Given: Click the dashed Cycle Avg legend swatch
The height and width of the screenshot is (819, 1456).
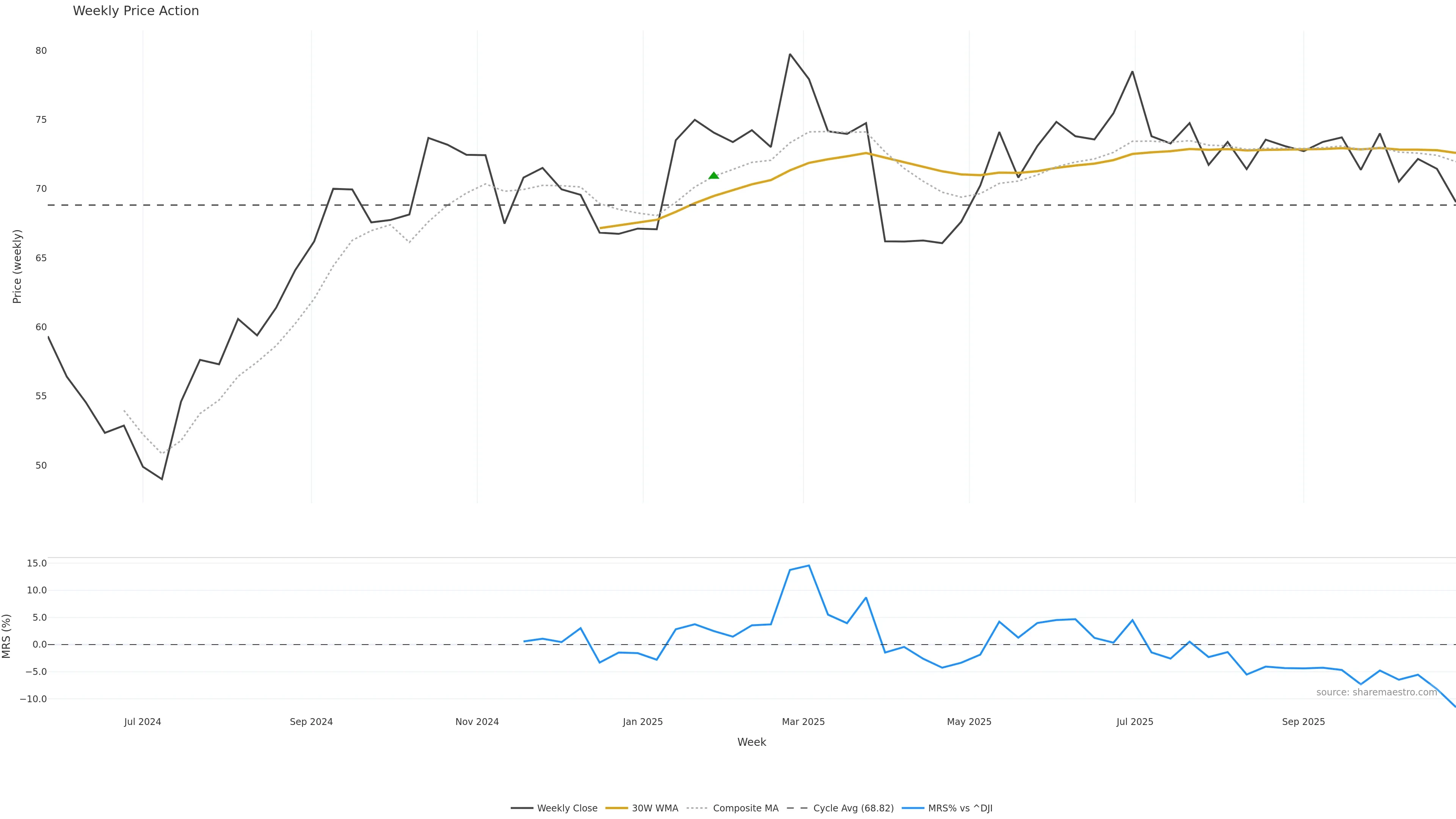Looking at the screenshot, I should (x=797, y=808).
